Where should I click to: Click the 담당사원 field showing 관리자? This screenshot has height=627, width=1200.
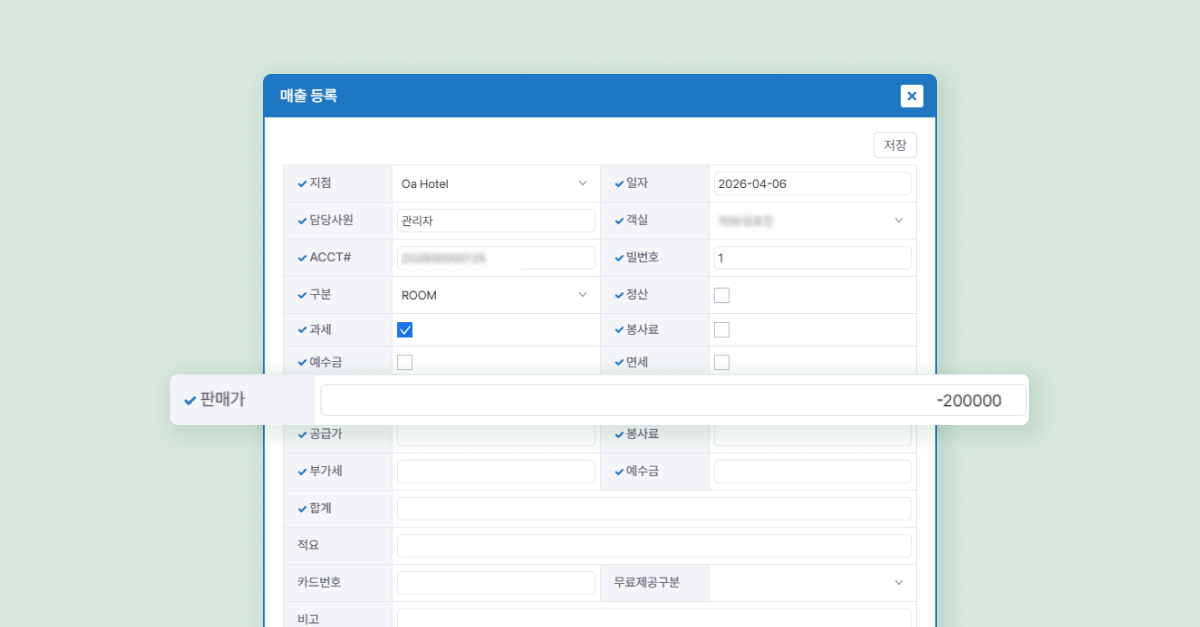[x=496, y=221]
